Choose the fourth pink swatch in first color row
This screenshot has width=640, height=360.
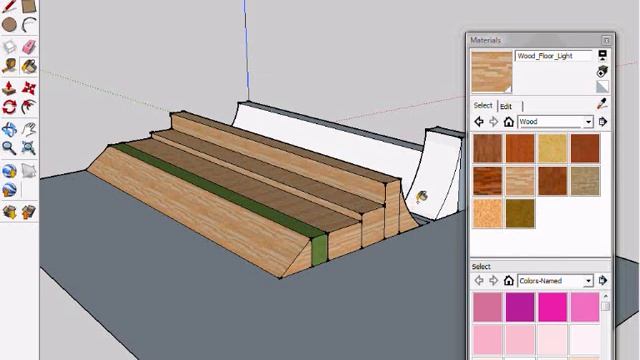point(585,307)
